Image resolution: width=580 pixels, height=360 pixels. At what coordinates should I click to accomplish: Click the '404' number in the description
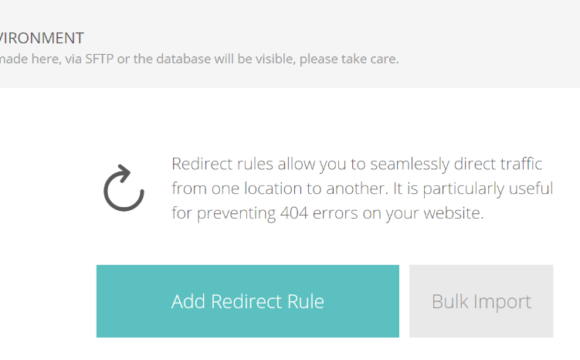coord(294,213)
